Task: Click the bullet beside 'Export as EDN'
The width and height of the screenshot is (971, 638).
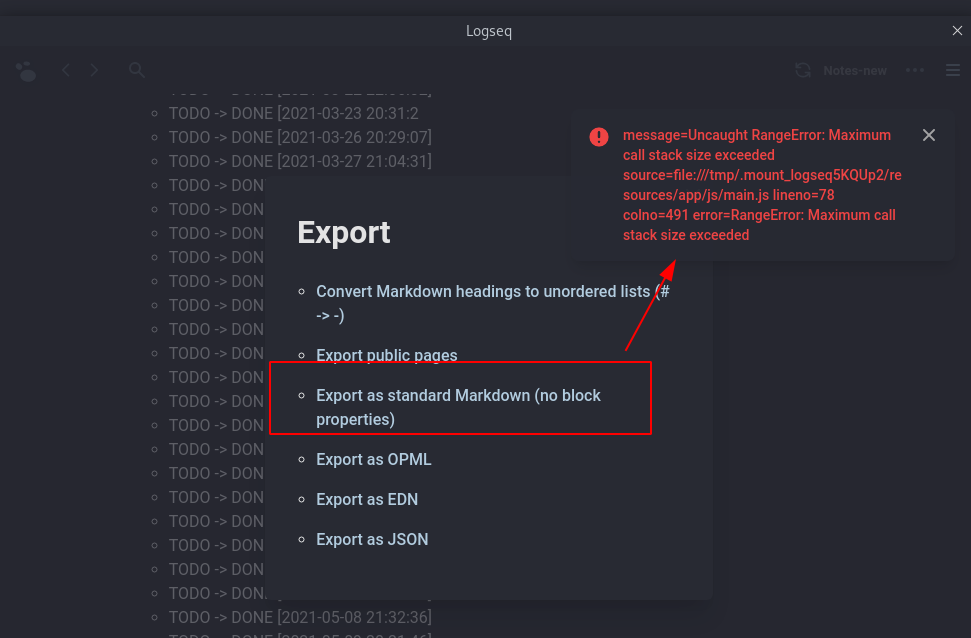Action: 300,500
